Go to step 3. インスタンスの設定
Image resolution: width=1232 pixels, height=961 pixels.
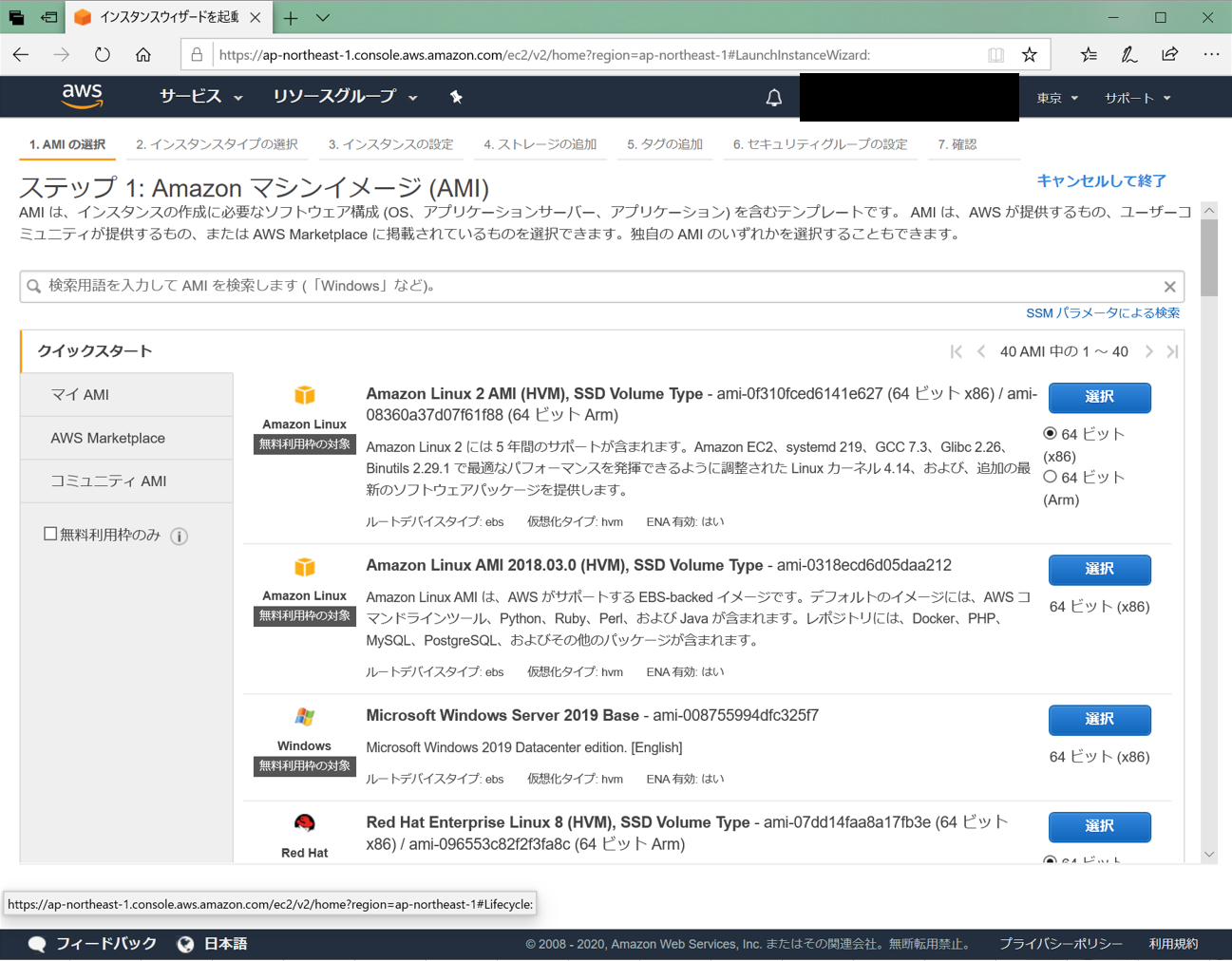tap(390, 144)
